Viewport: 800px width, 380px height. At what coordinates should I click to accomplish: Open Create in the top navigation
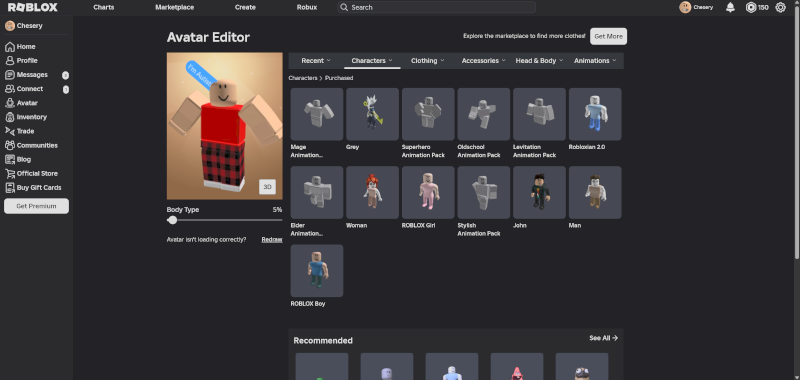coord(245,7)
